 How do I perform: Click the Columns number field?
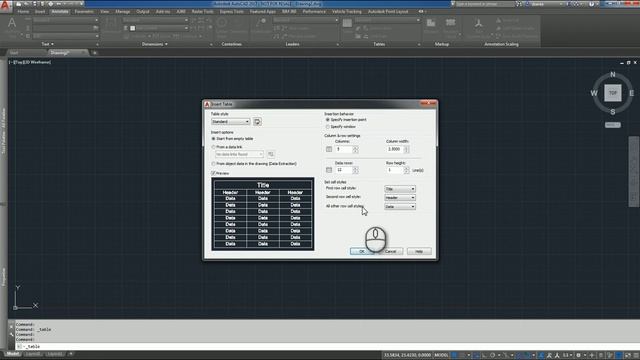pos(344,149)
